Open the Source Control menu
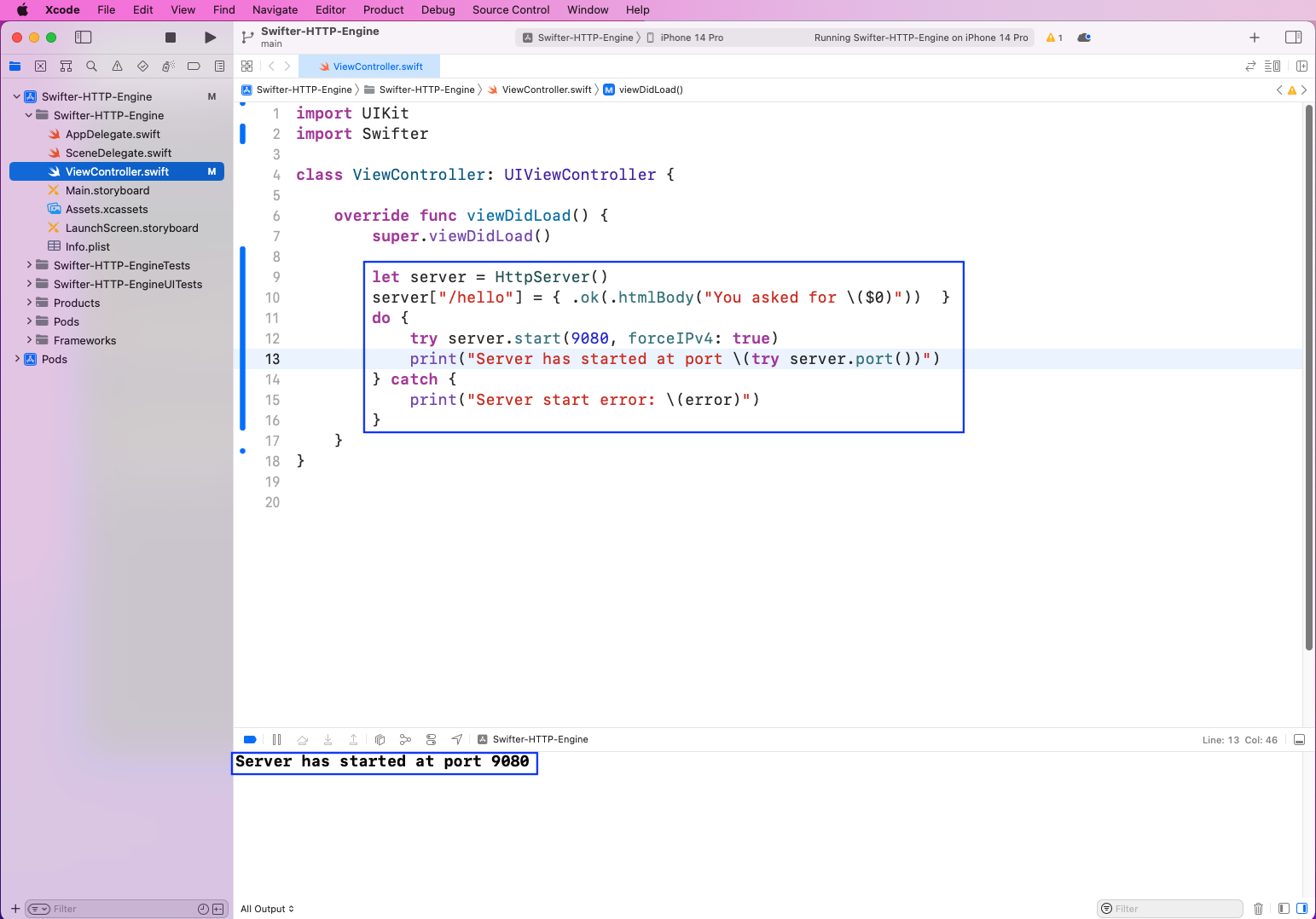Image resolution: width=1316 pixels, height=919 pixels. pos(511,10)
